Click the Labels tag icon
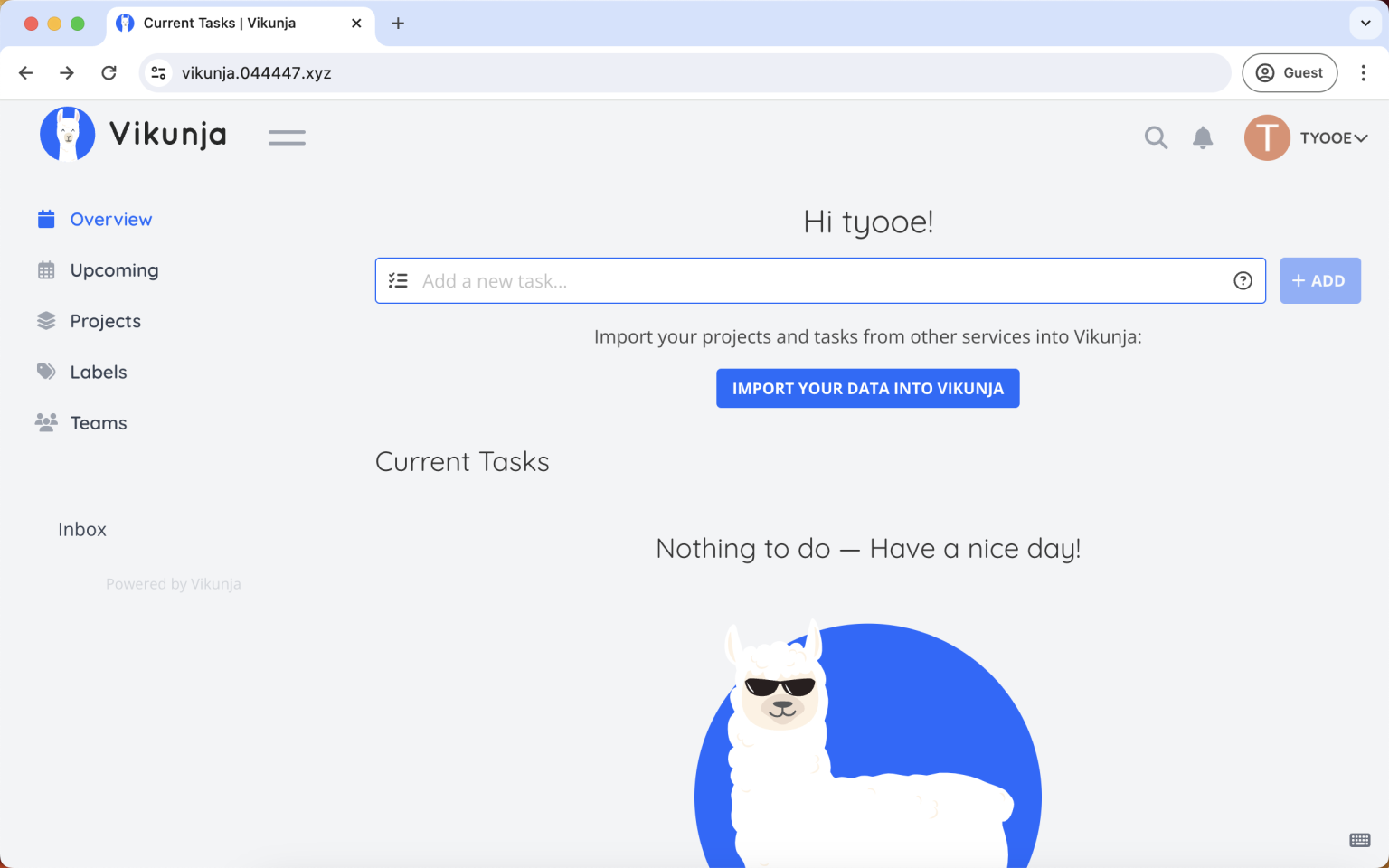The height and width of the screenshot is (868, 1389). pos(46,372)
